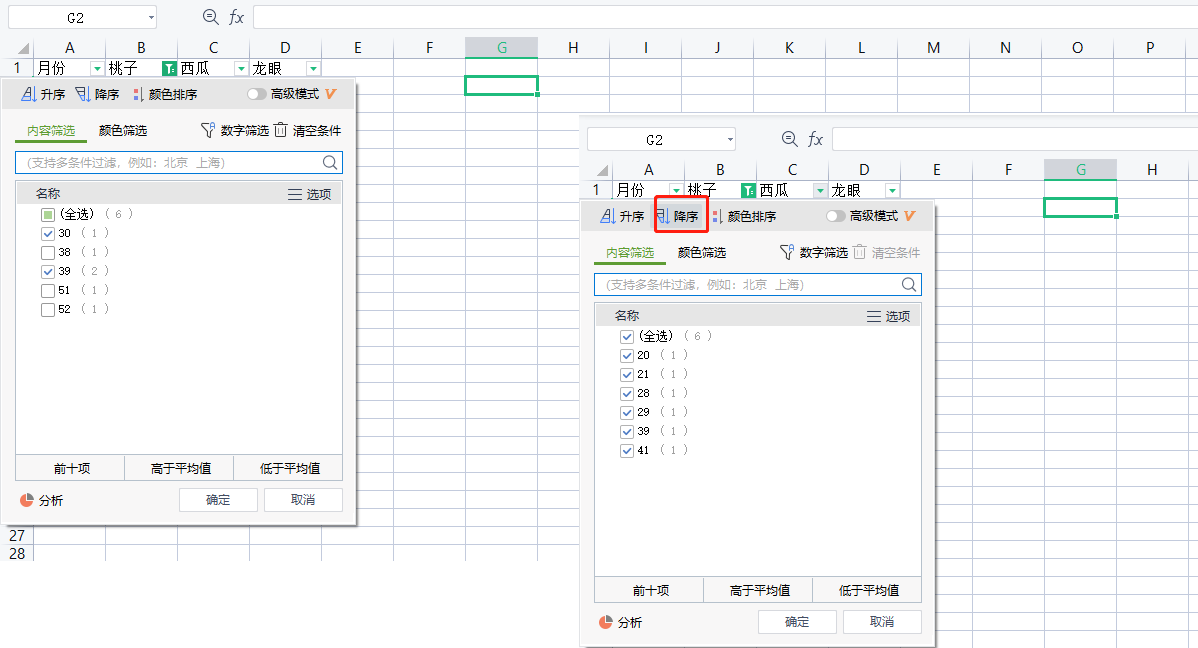This screenshot has height=648, width=1198.
Task: Click 清空条件 trash icon in back window's panel
Action: [280, 130]
